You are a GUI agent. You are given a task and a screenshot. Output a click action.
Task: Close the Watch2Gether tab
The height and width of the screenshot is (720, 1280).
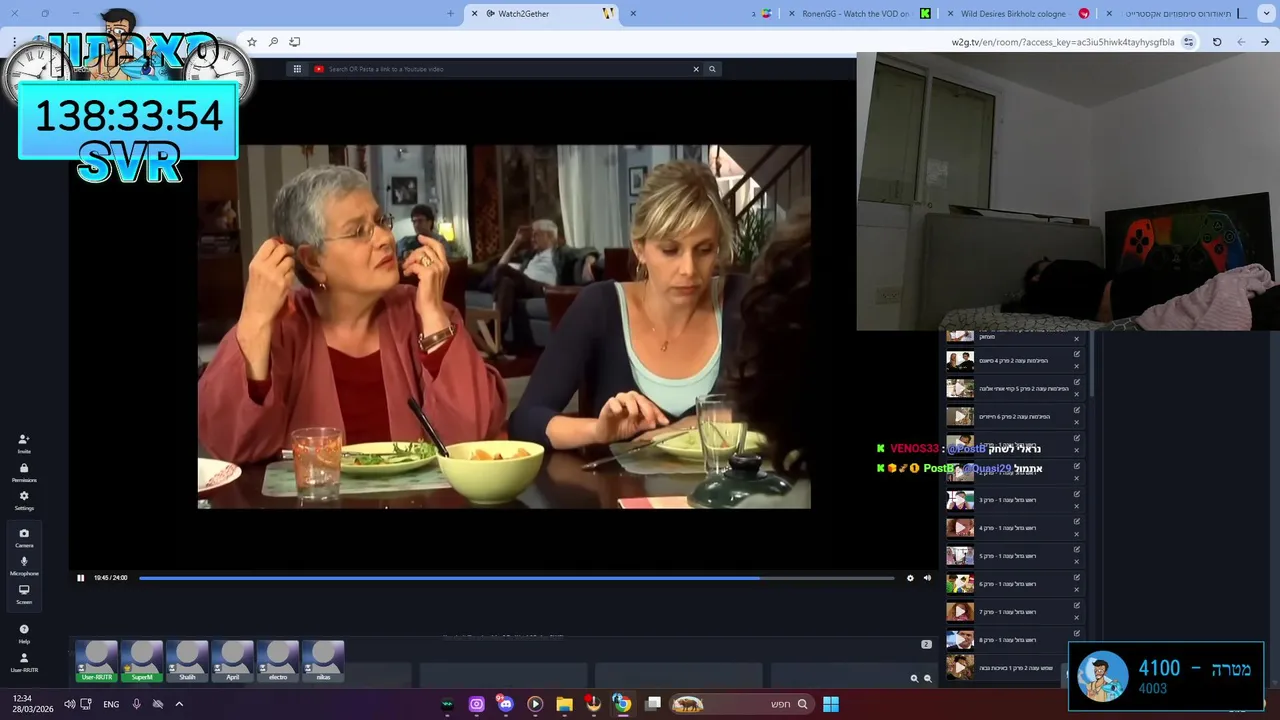tap(474, 13)
